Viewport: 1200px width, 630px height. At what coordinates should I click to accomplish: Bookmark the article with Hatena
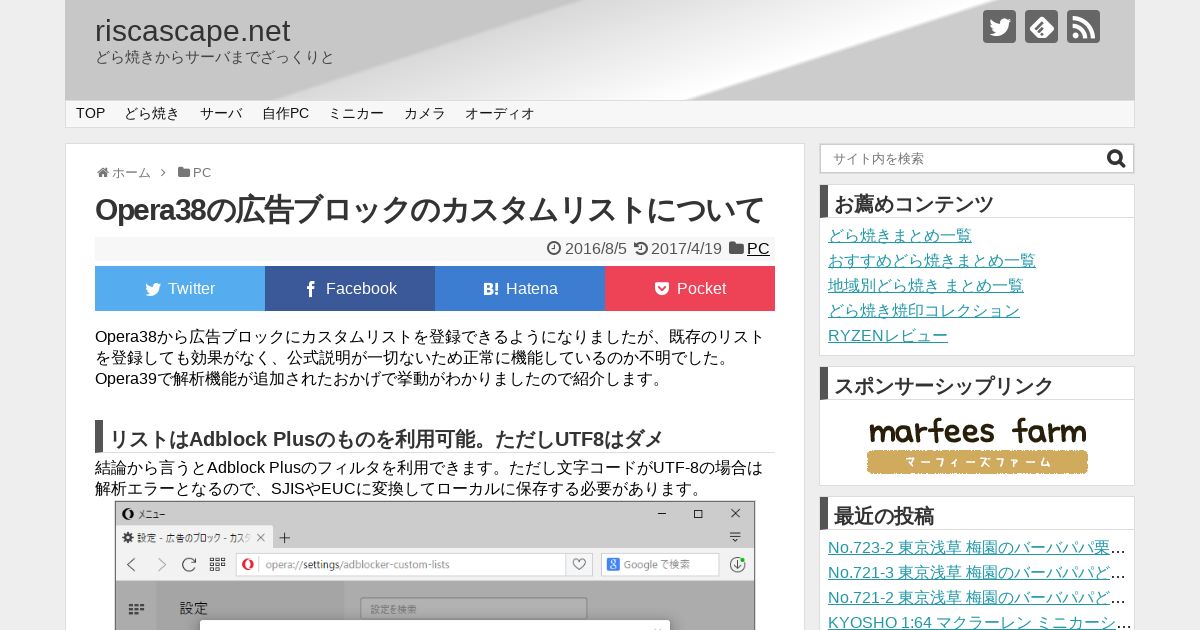coord(520,288)
